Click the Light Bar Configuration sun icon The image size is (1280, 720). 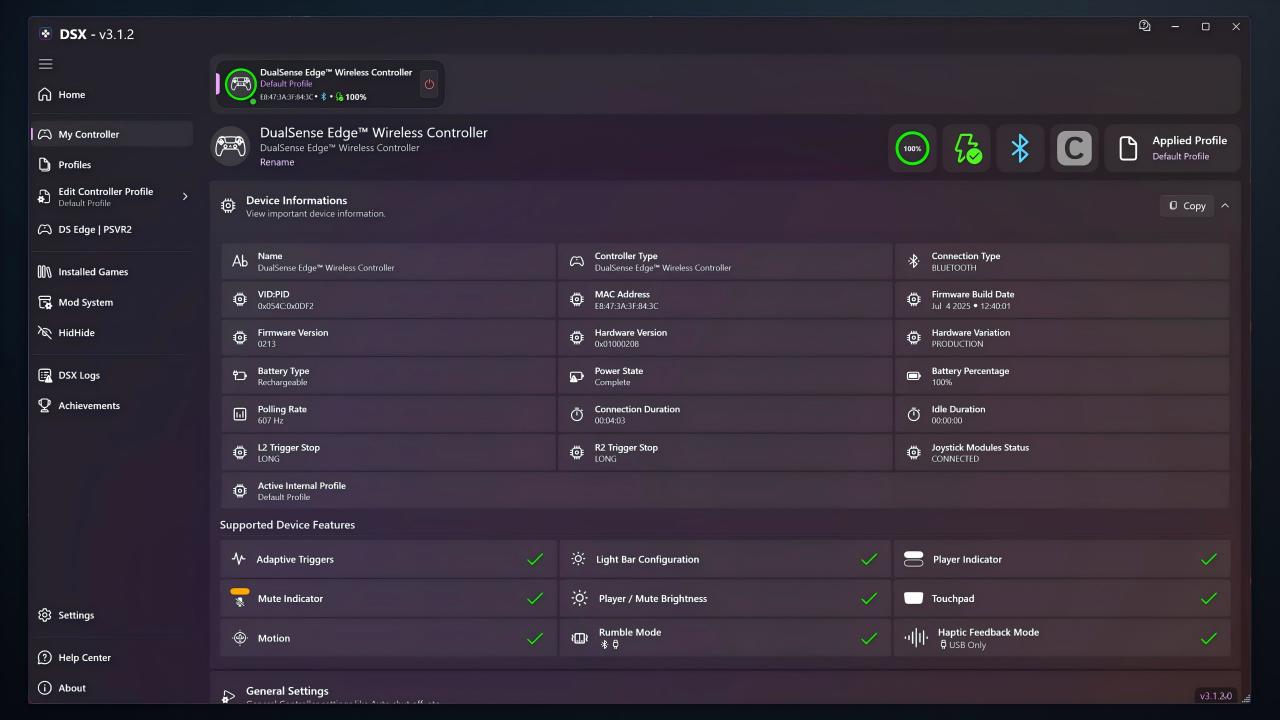tap(579, 559)
